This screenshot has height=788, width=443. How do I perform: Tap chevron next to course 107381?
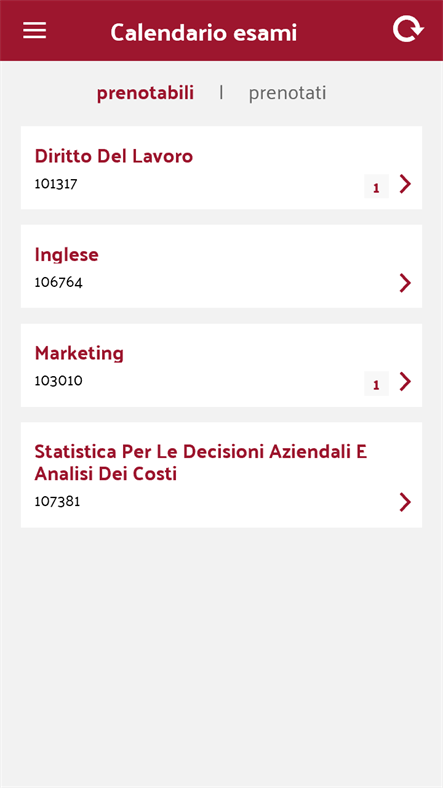pyautogui.click(x=405, y=502)
